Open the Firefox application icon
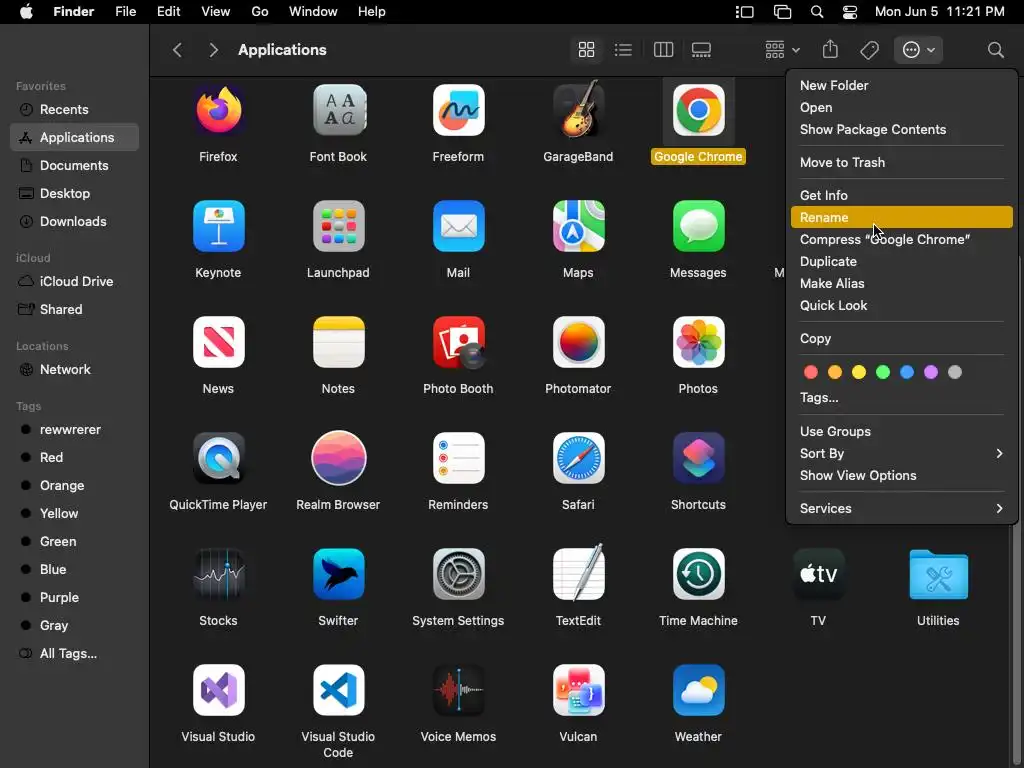The image size is (1024, 768). point(218,110)
